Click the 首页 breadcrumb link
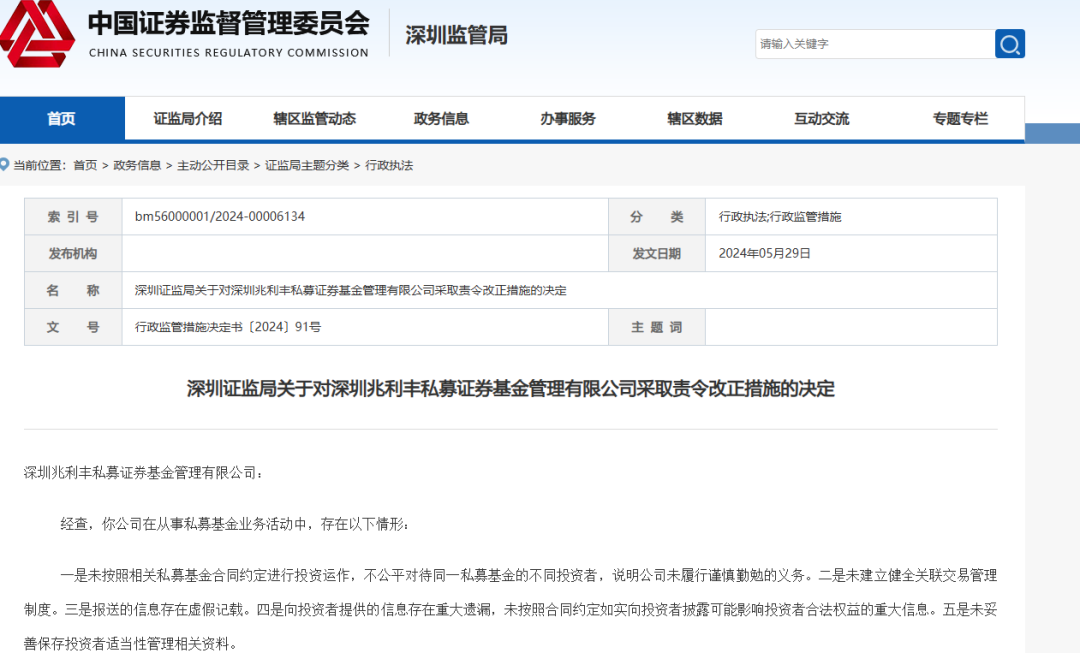Image resolution: width=1080 pixels, height=653 pixels. pyautogui.click(x=85, y=165)
